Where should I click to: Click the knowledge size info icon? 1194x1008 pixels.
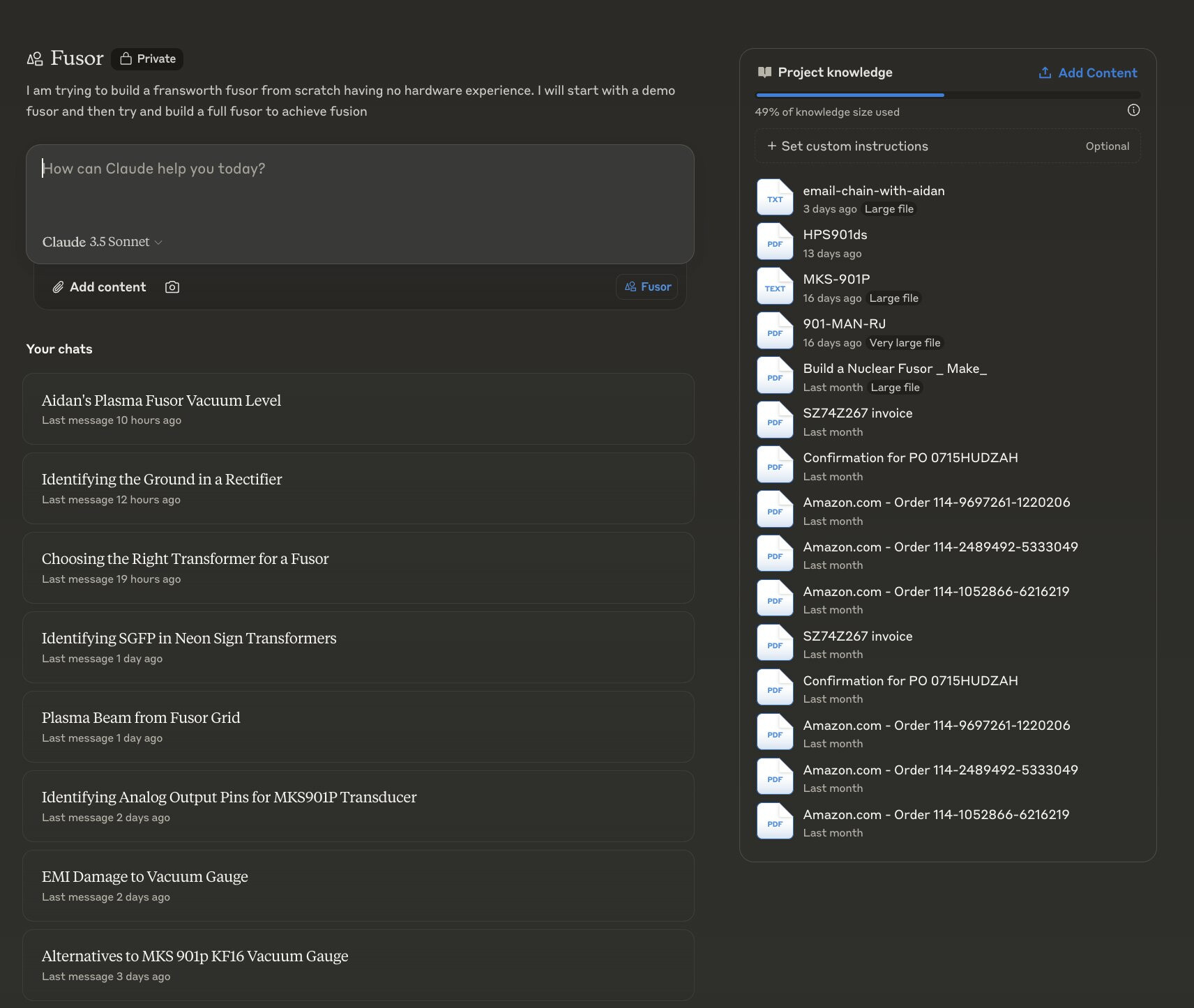click(x=1133, y=110)
